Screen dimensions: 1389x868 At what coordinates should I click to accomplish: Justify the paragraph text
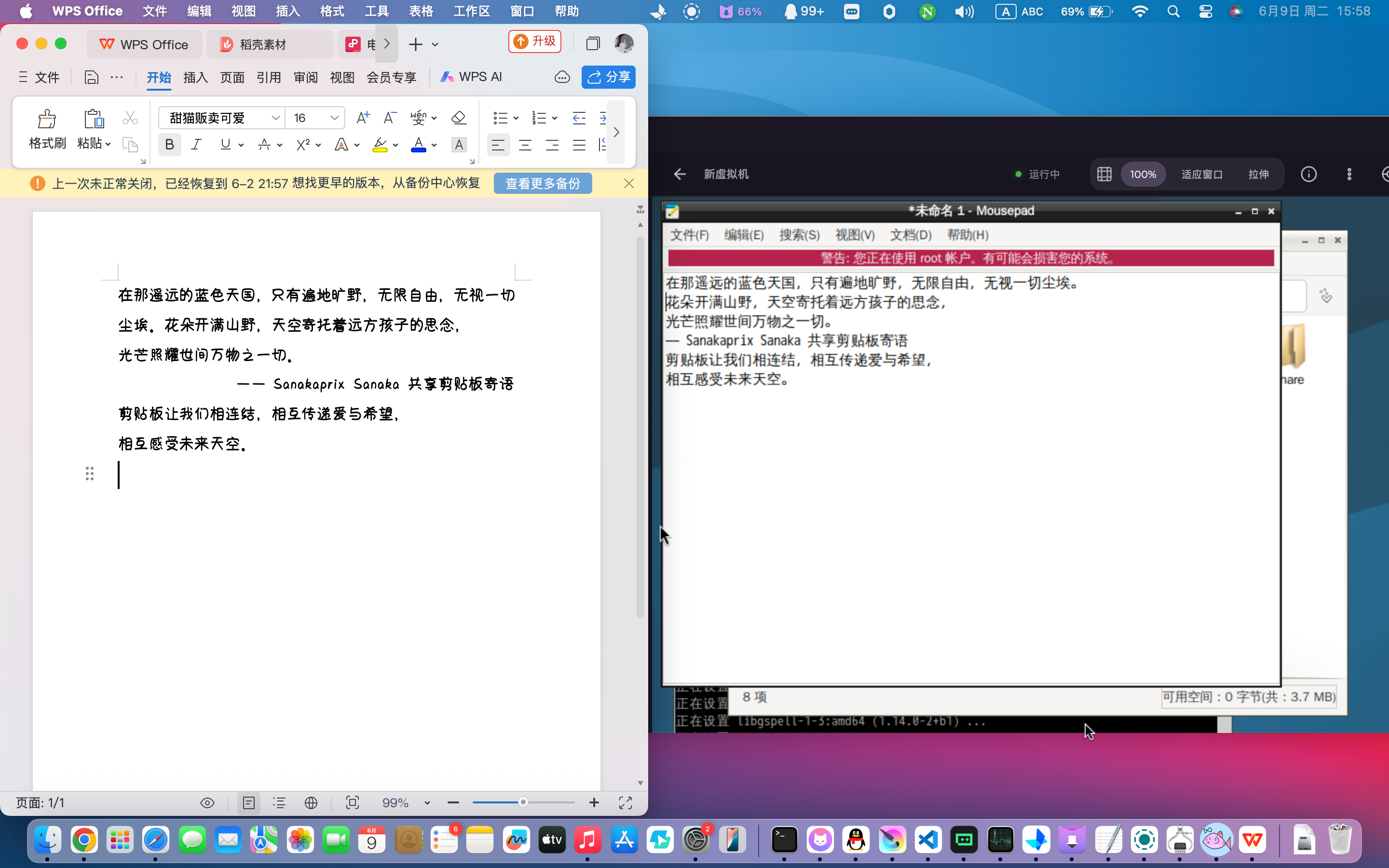pyautogui.click(x=579, y=145)
